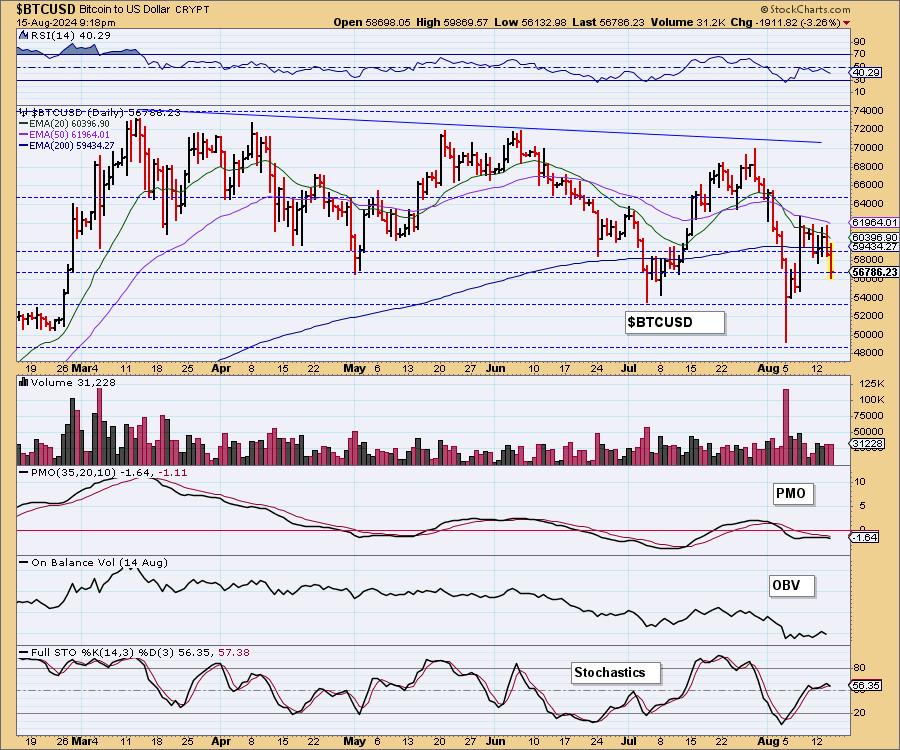The height and width of the screenshot is (750, 900).
Task: Click the bar icon before $BTCUSD (Daily) legend
Action: 24,112
